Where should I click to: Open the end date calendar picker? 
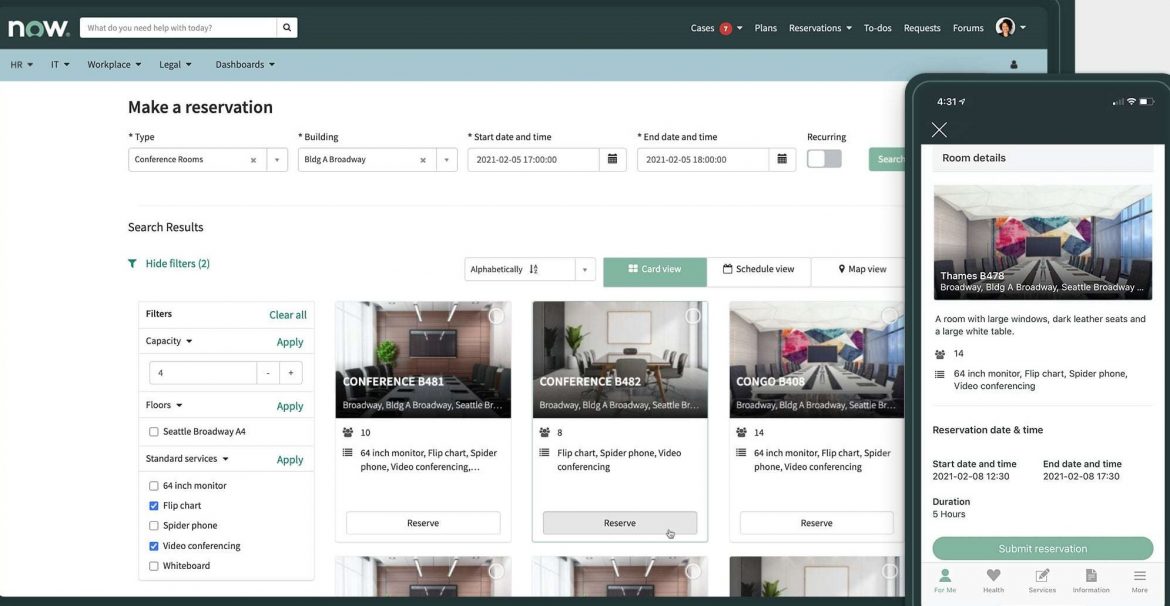pyautogui.click(x=782, y=160)
